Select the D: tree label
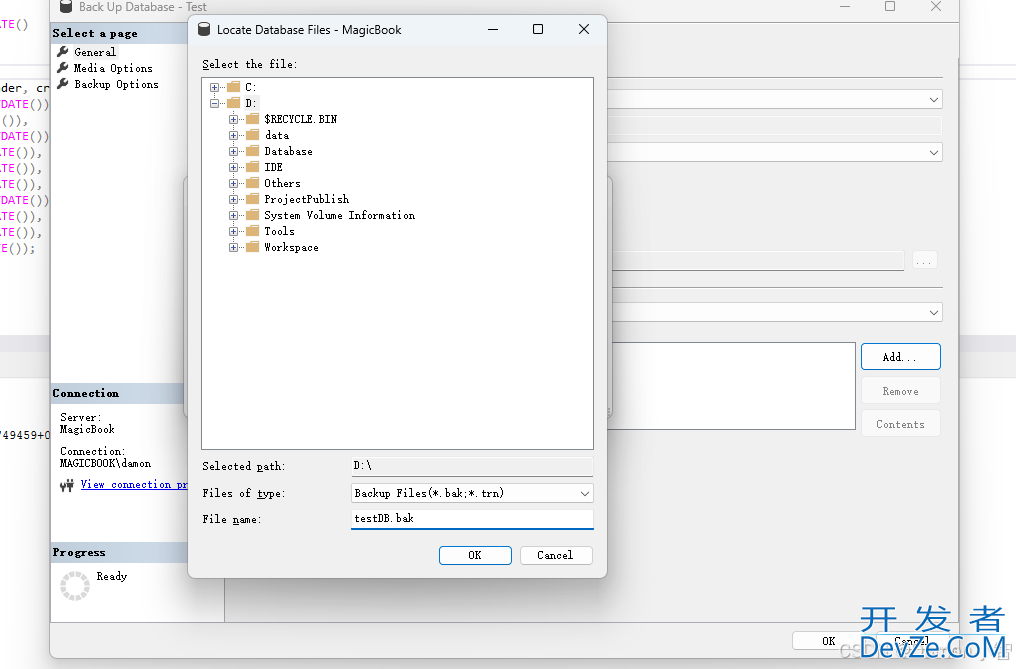The image size is (1016, 669). coord(251,103)
